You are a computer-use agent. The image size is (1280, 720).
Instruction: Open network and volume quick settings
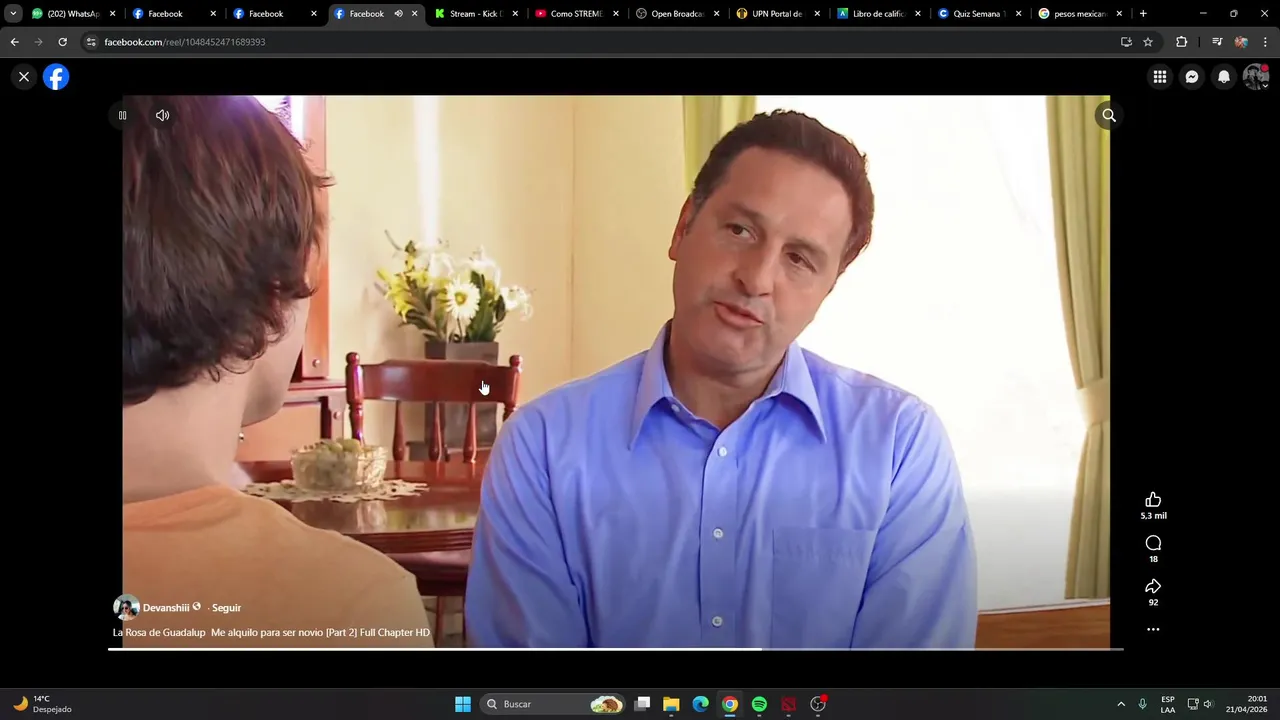[x=1200, y=704]
